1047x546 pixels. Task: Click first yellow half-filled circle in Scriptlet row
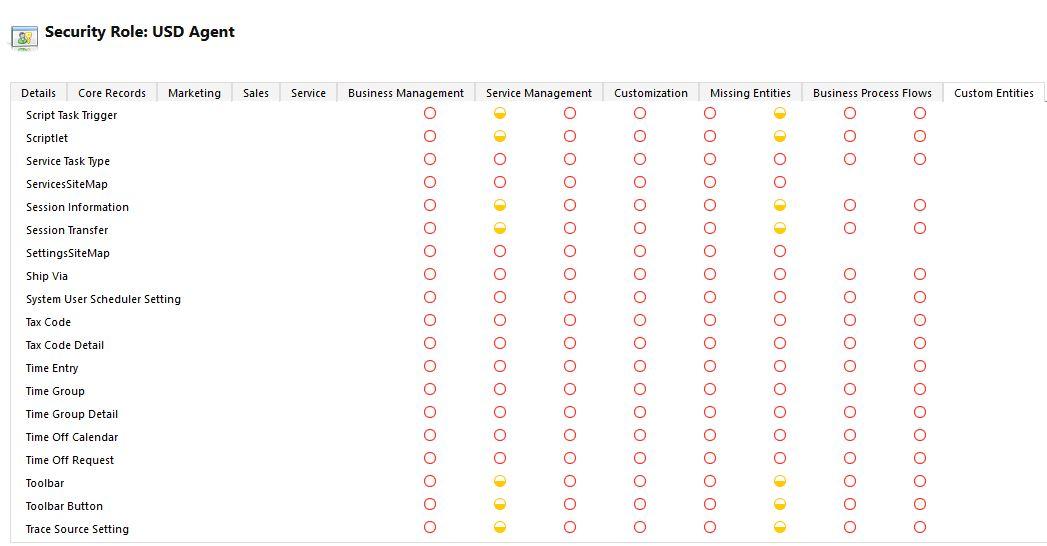pos(500,136)
